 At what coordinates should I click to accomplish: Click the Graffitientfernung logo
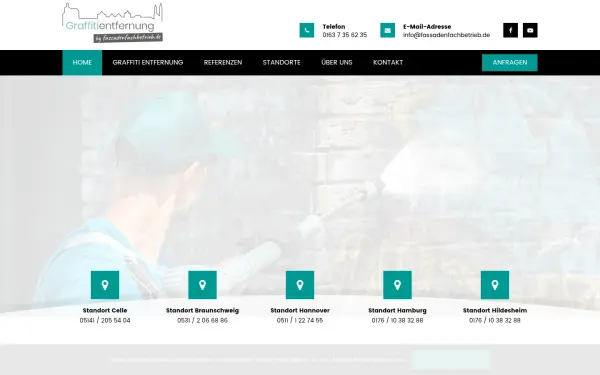click(x=112, y=23)
